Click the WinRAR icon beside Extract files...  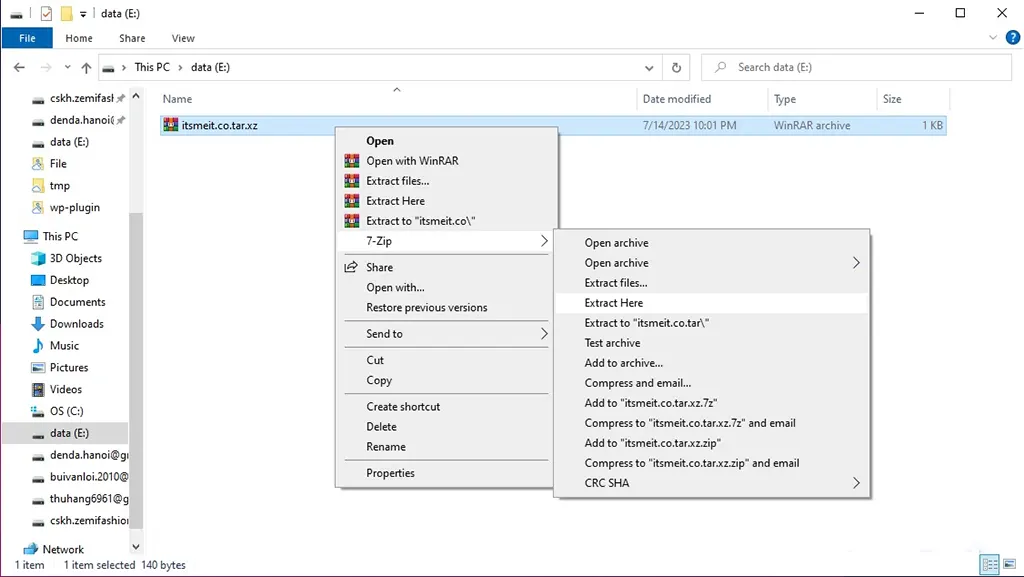pos(351,181)
